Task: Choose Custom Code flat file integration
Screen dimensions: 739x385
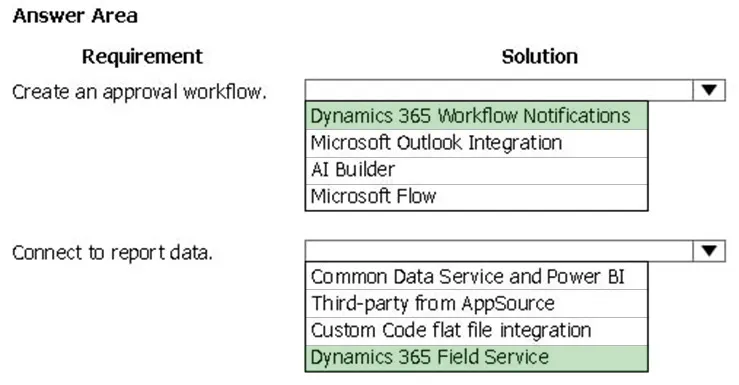Action: point(476,331)
